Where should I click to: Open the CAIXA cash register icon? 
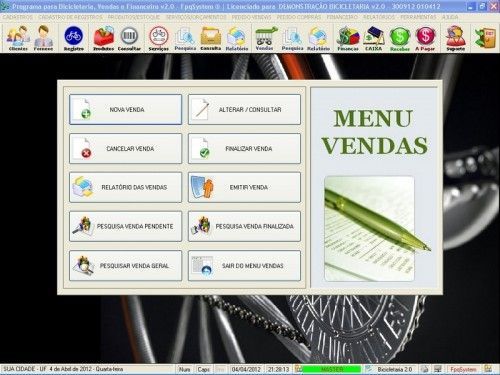pos(374,38)
